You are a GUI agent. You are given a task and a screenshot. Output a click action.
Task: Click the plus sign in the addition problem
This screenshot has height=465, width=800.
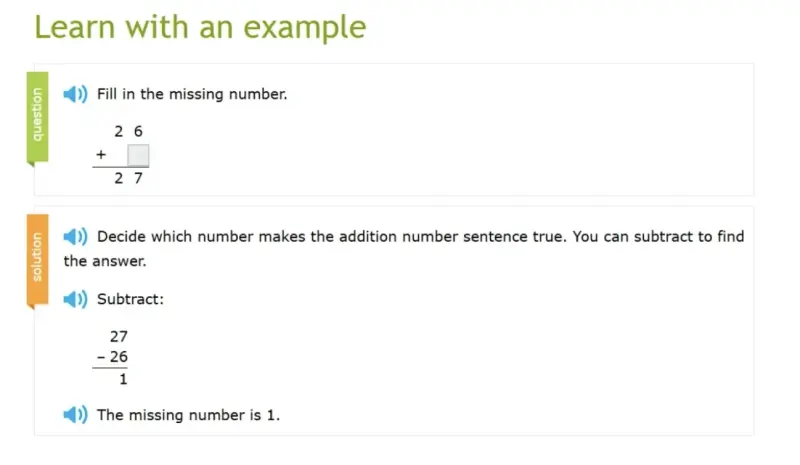[102, 156]
